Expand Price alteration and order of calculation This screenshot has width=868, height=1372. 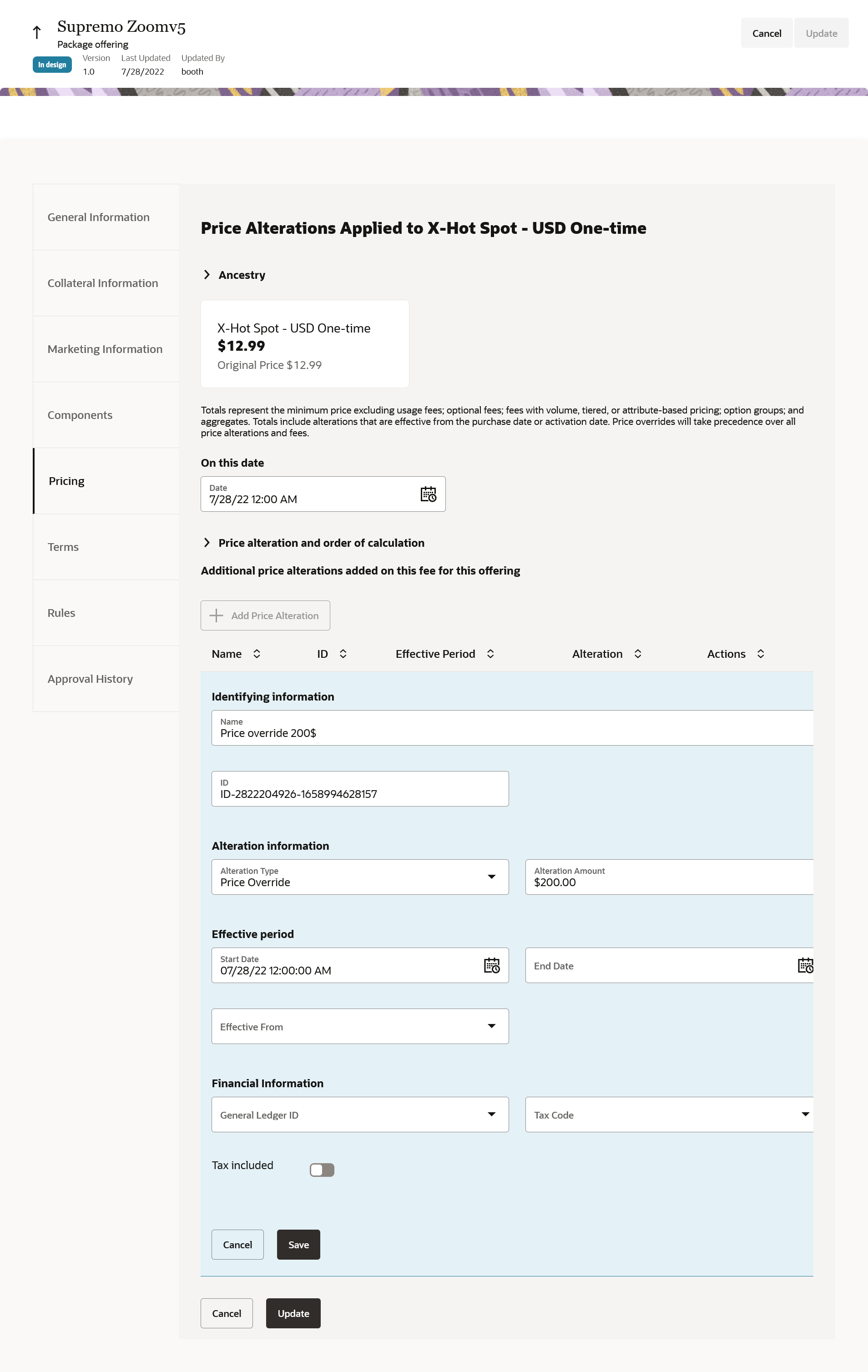click(207, 542)
